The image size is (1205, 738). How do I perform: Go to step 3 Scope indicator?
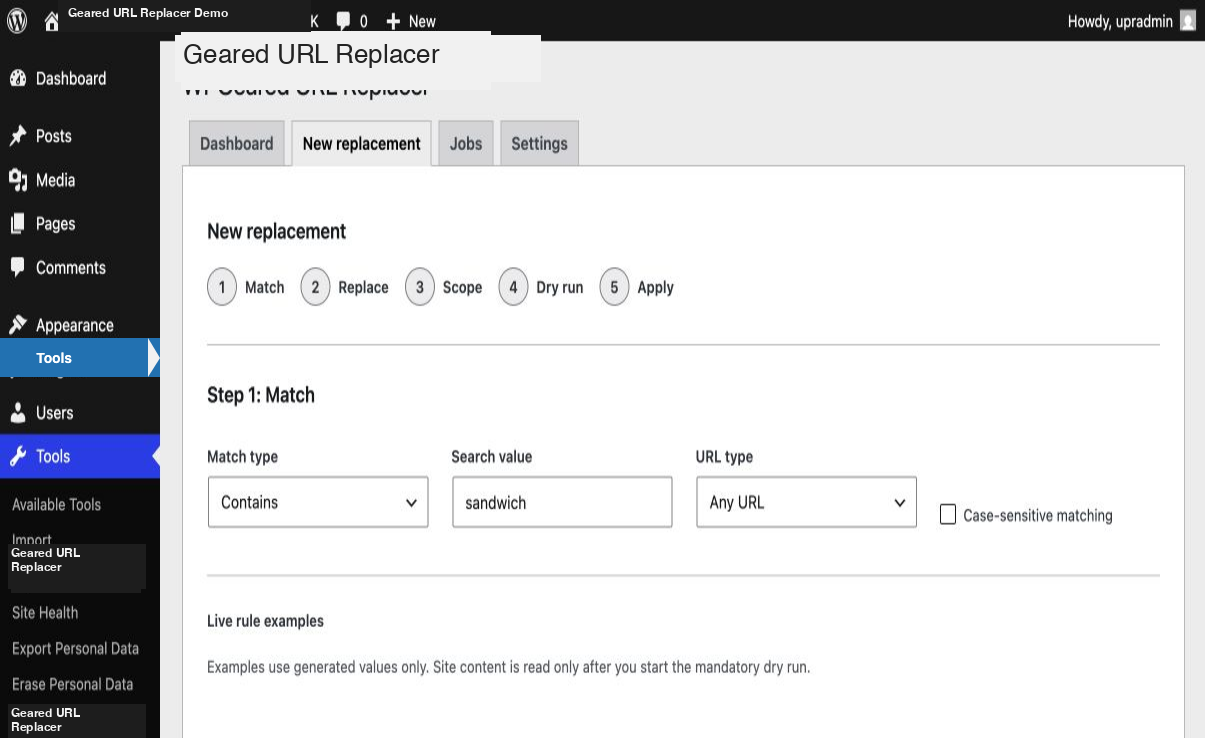click(x=443, y=287)
